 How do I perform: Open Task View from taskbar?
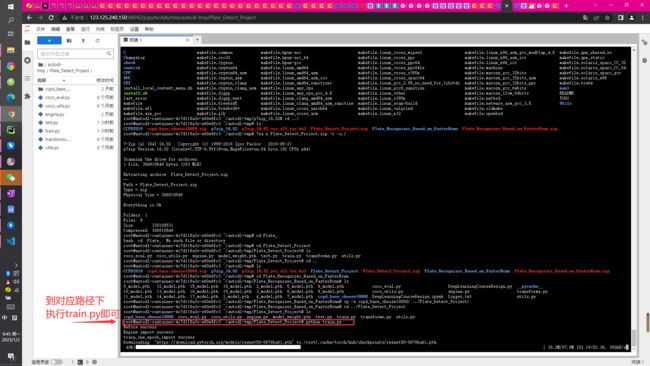pyautogui.click(x=11, y=34)
